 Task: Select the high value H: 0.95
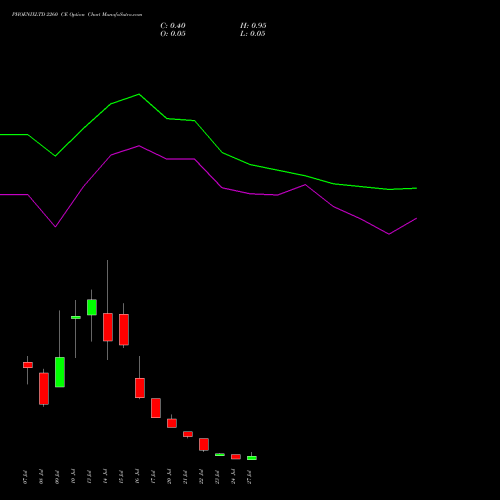pyautogui.click(x=253, y=26)
